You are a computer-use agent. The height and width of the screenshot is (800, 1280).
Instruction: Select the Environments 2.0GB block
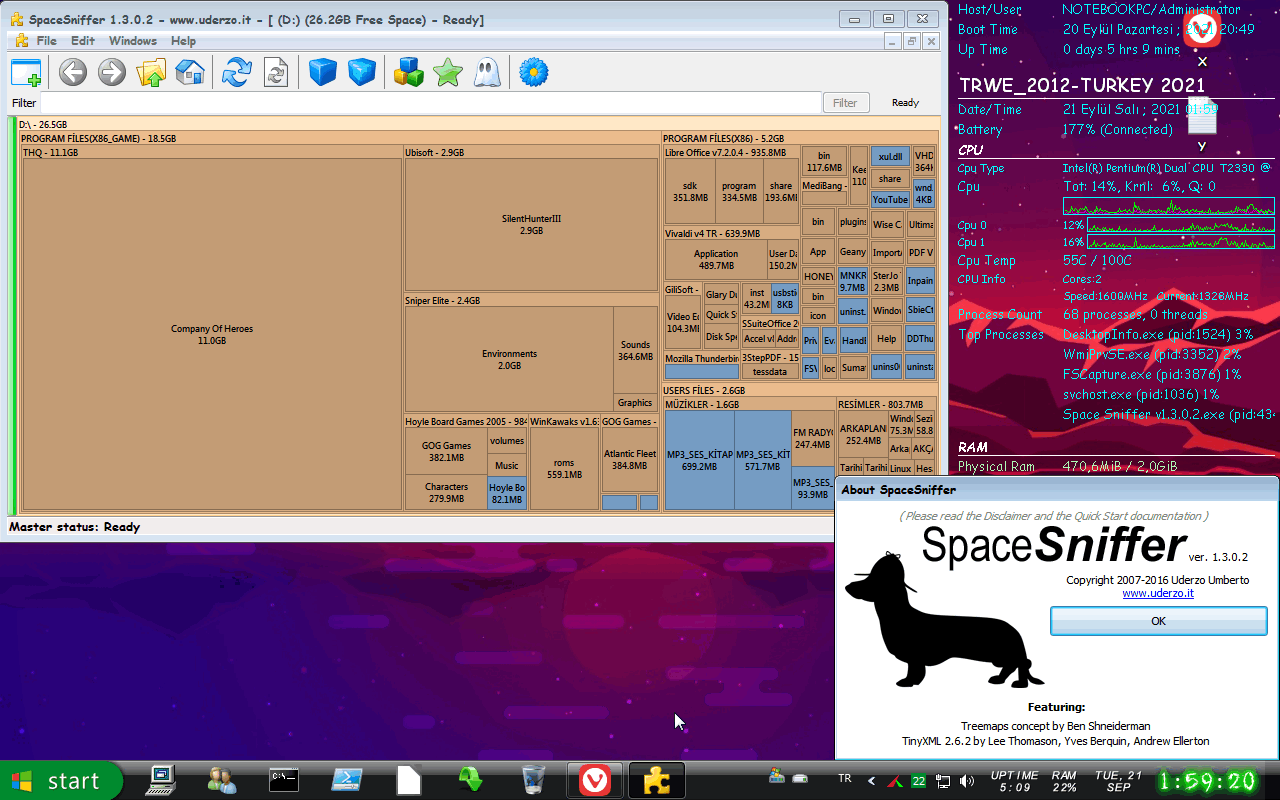click(x=509, y=359)
